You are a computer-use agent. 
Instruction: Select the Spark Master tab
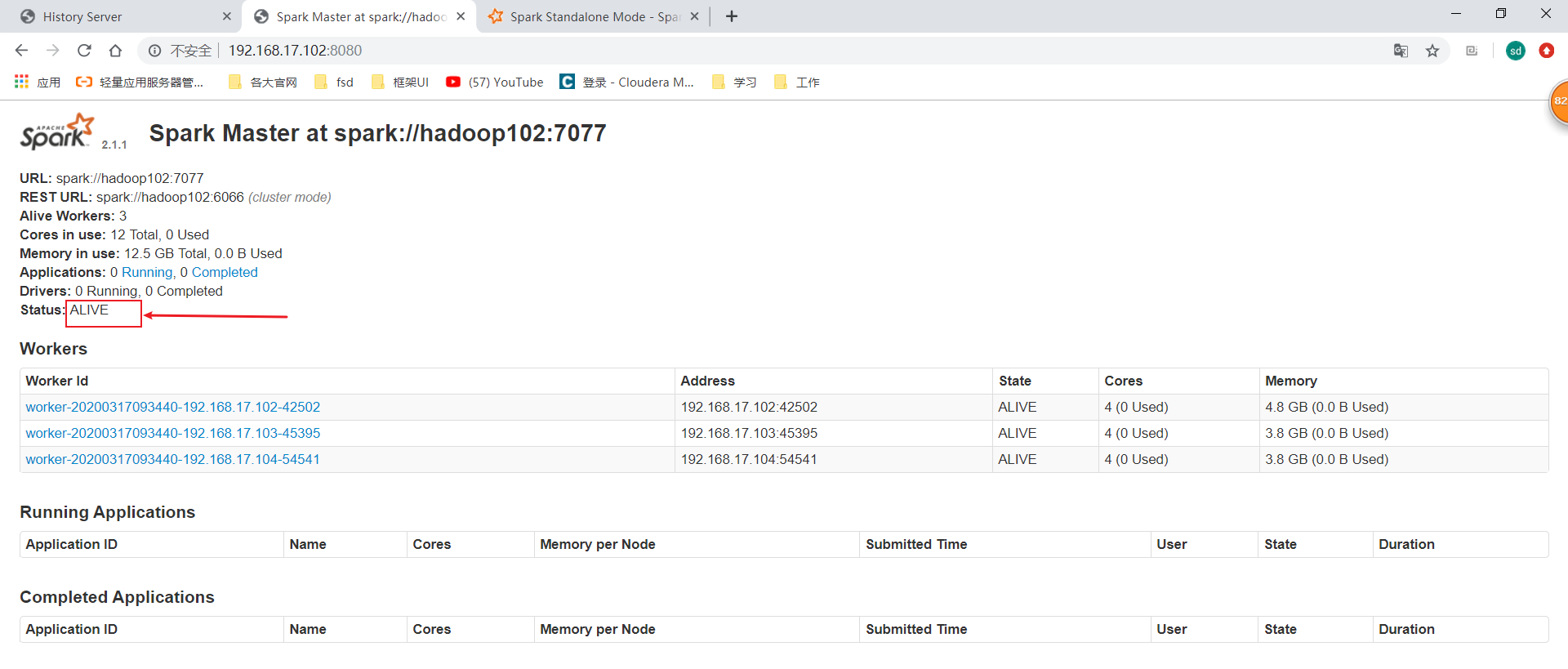point(359,16)
